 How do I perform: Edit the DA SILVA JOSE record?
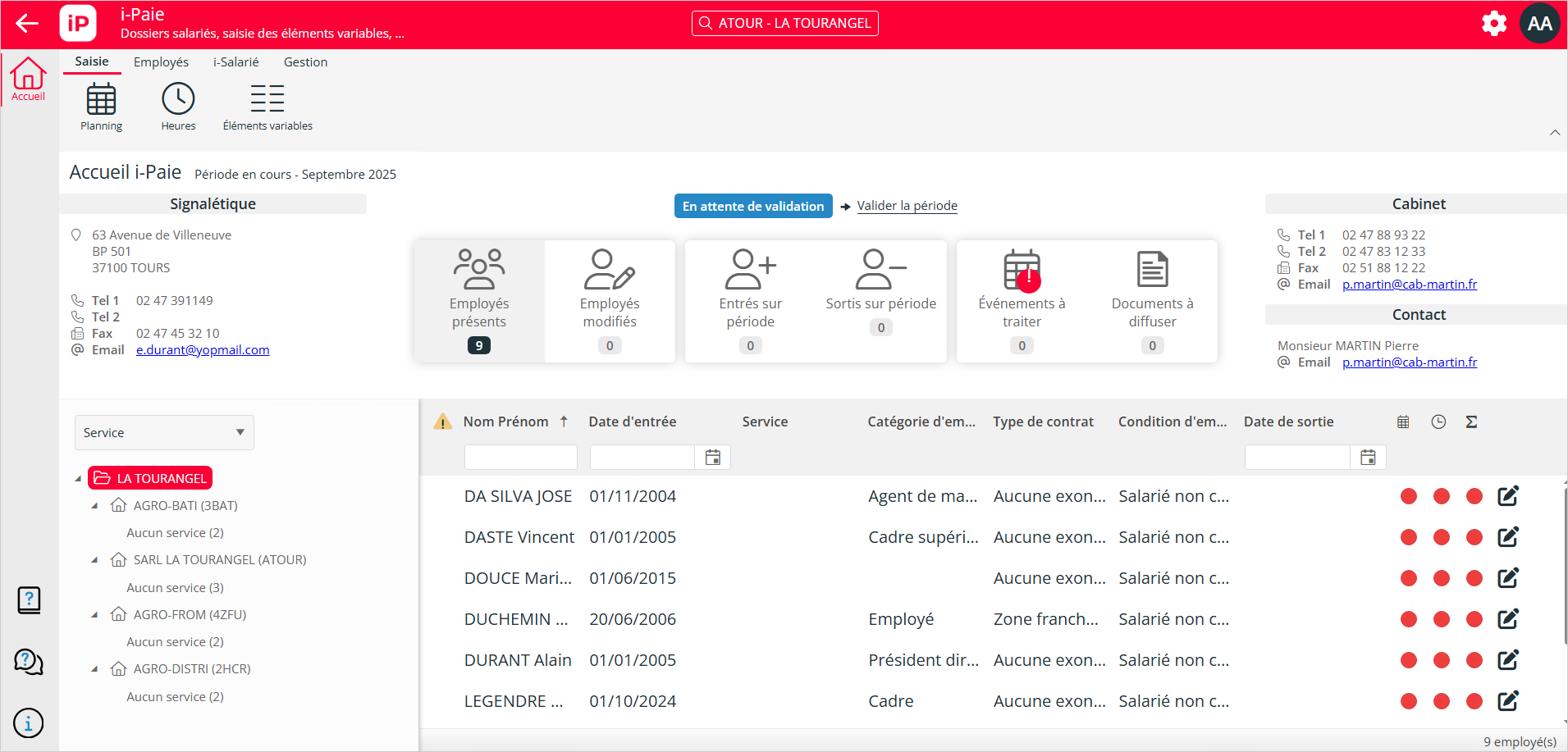pyautogui.click(x=1508, y=496)
